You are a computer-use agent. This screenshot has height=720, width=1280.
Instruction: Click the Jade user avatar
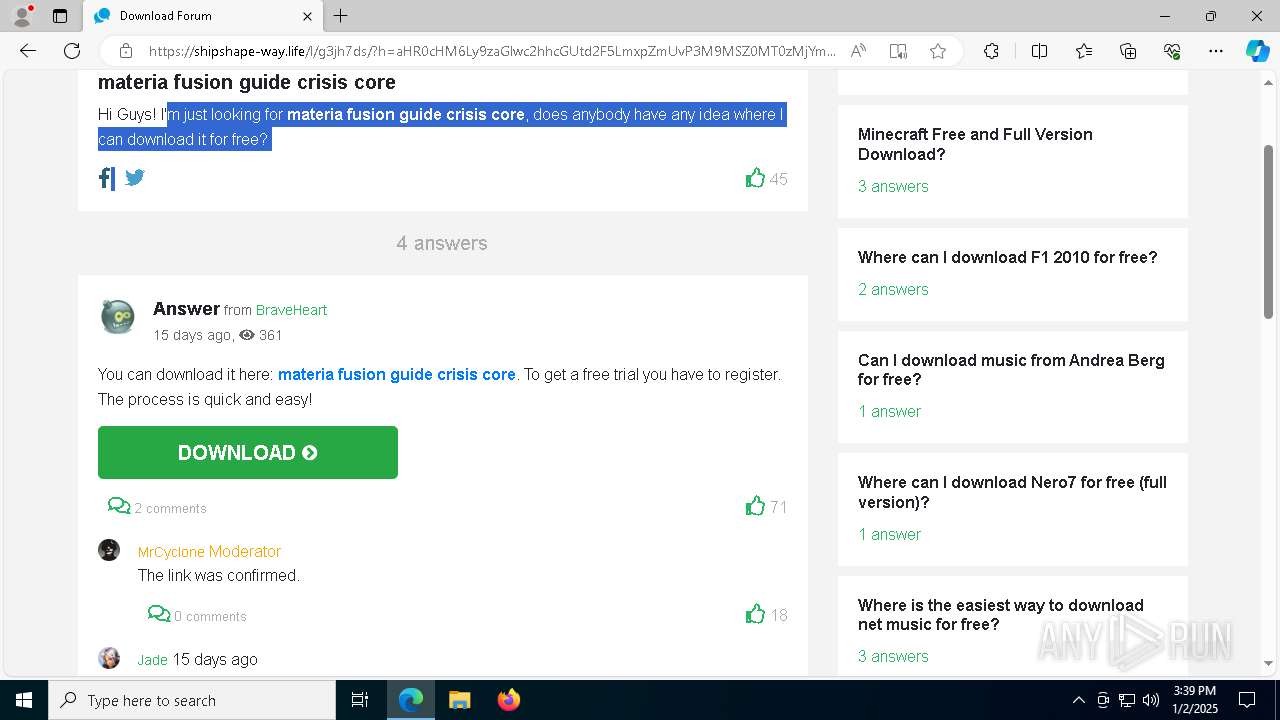pyautogui.click(x=109, y=658)
